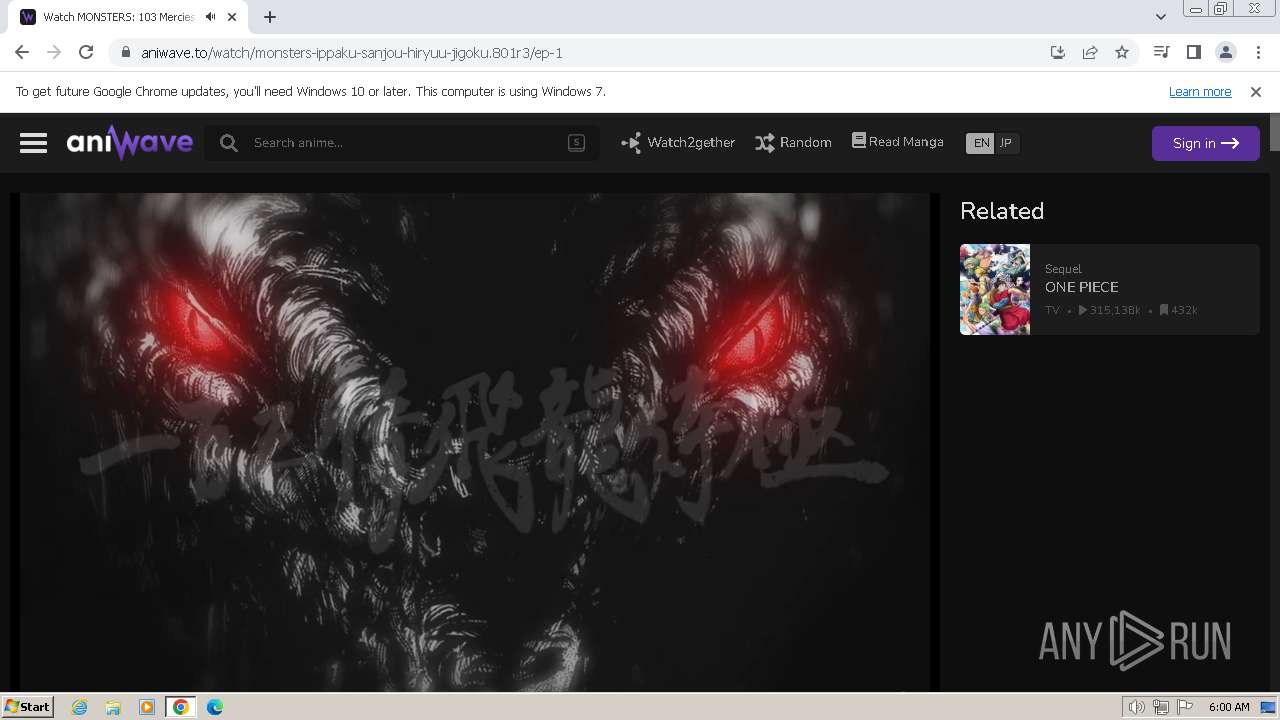Screen dimensions: 1280x720
Task: Expand the tab search dropdown
Action: (1160, 17)
